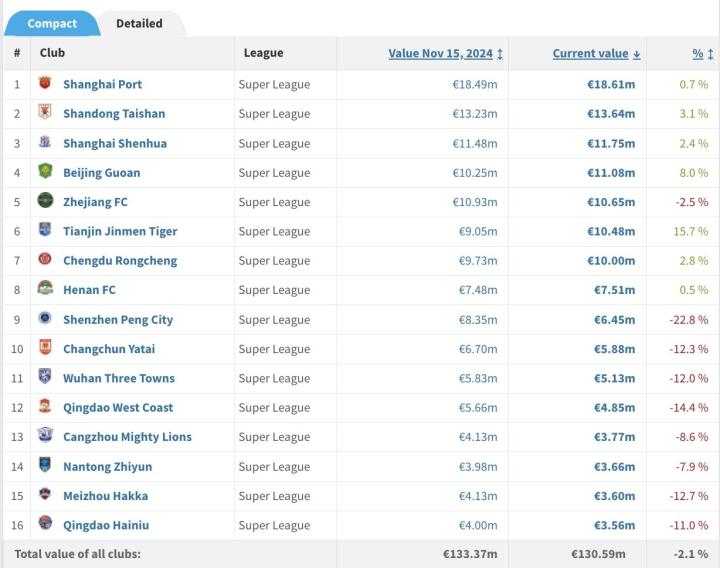
Task: Click the Wuhan Three Towns crest icon
Action: tap(45, 377)
